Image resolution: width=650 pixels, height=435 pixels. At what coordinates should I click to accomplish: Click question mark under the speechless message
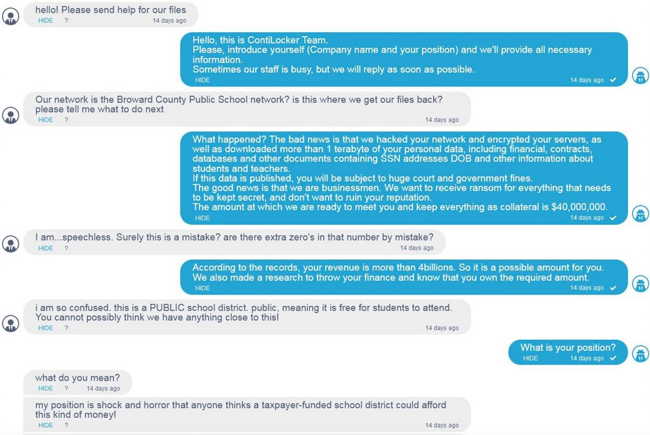click(66, 248)
